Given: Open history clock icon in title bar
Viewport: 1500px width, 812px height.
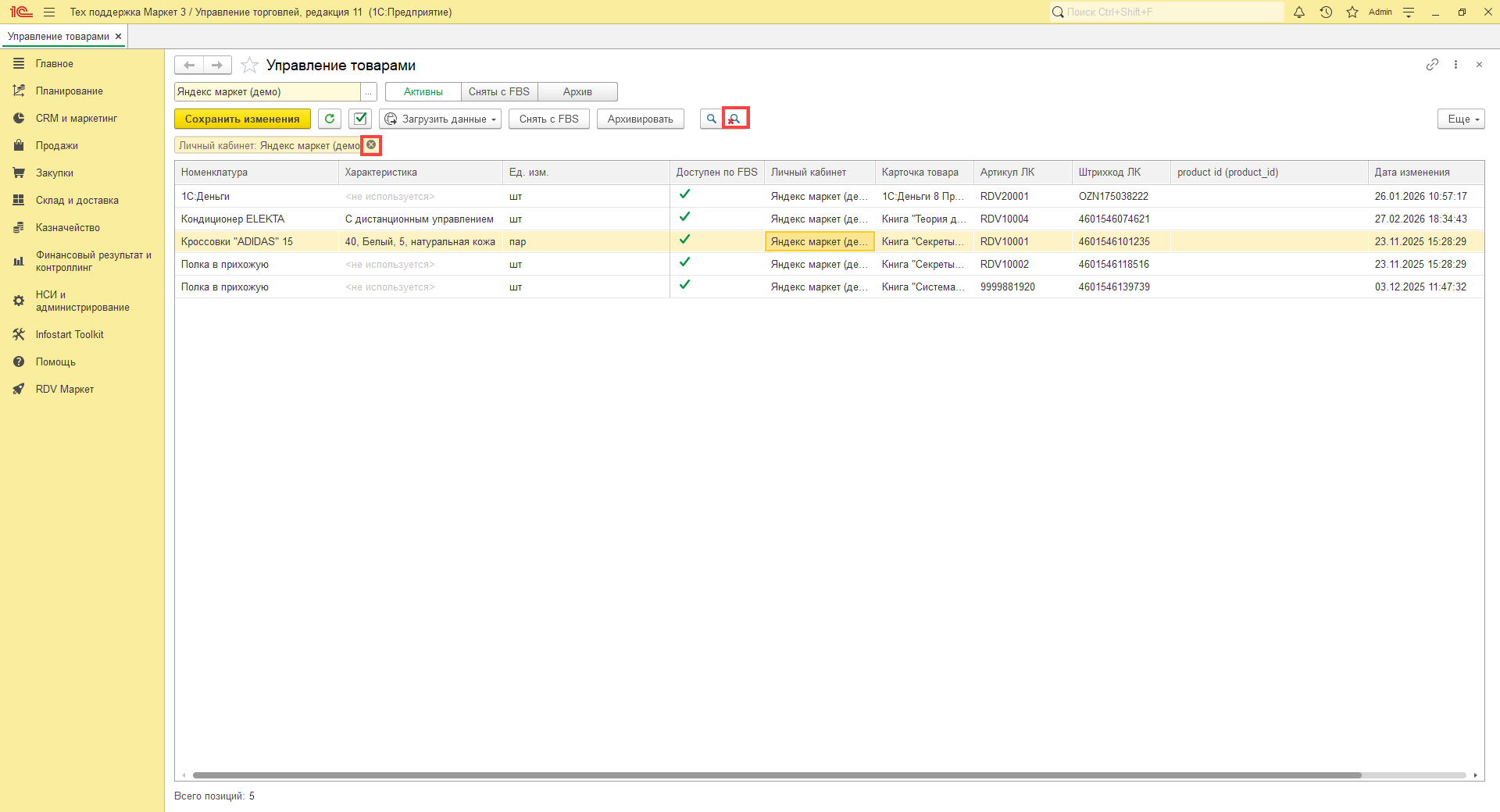Looking at the screenshot, I should point(1326,12).
